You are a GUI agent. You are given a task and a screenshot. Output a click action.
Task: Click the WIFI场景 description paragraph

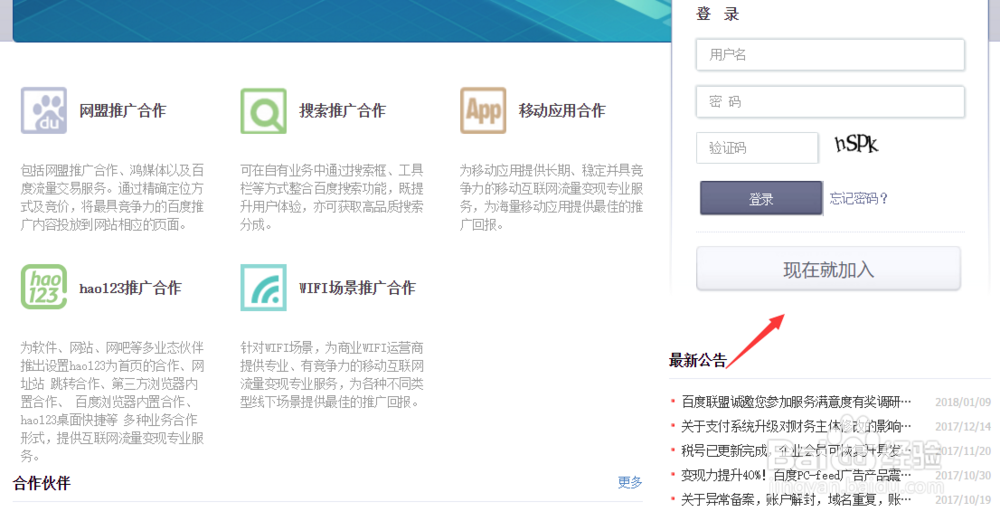(x=332, y=375)
